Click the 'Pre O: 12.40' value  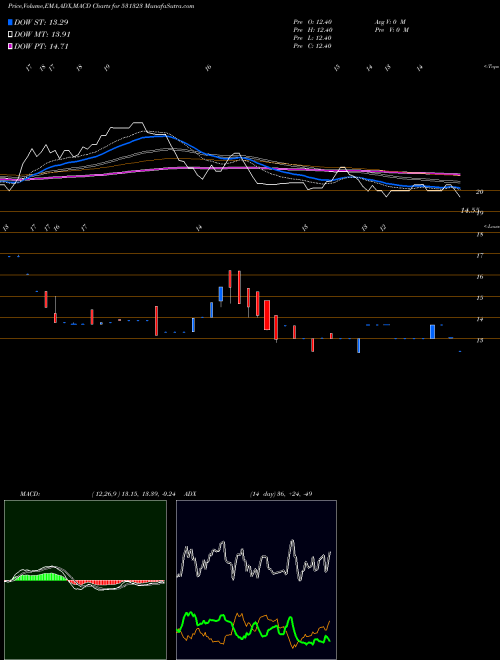click(313, 22)
